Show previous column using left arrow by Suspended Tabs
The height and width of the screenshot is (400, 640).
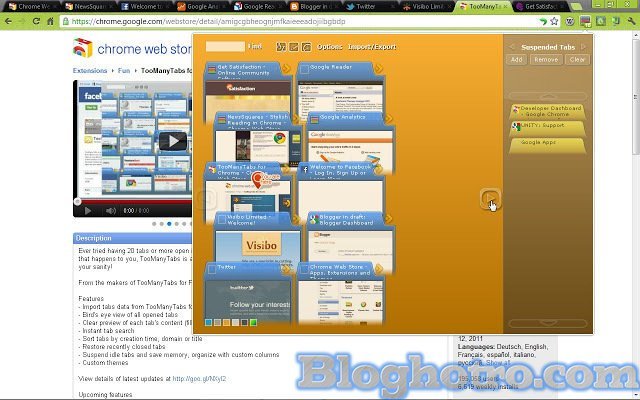point(512,47)
